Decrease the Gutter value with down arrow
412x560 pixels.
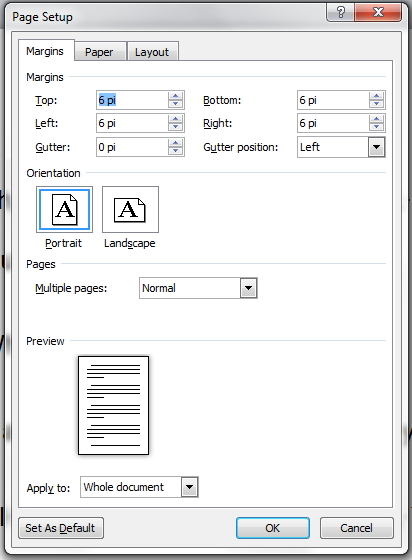click(175, 151)
